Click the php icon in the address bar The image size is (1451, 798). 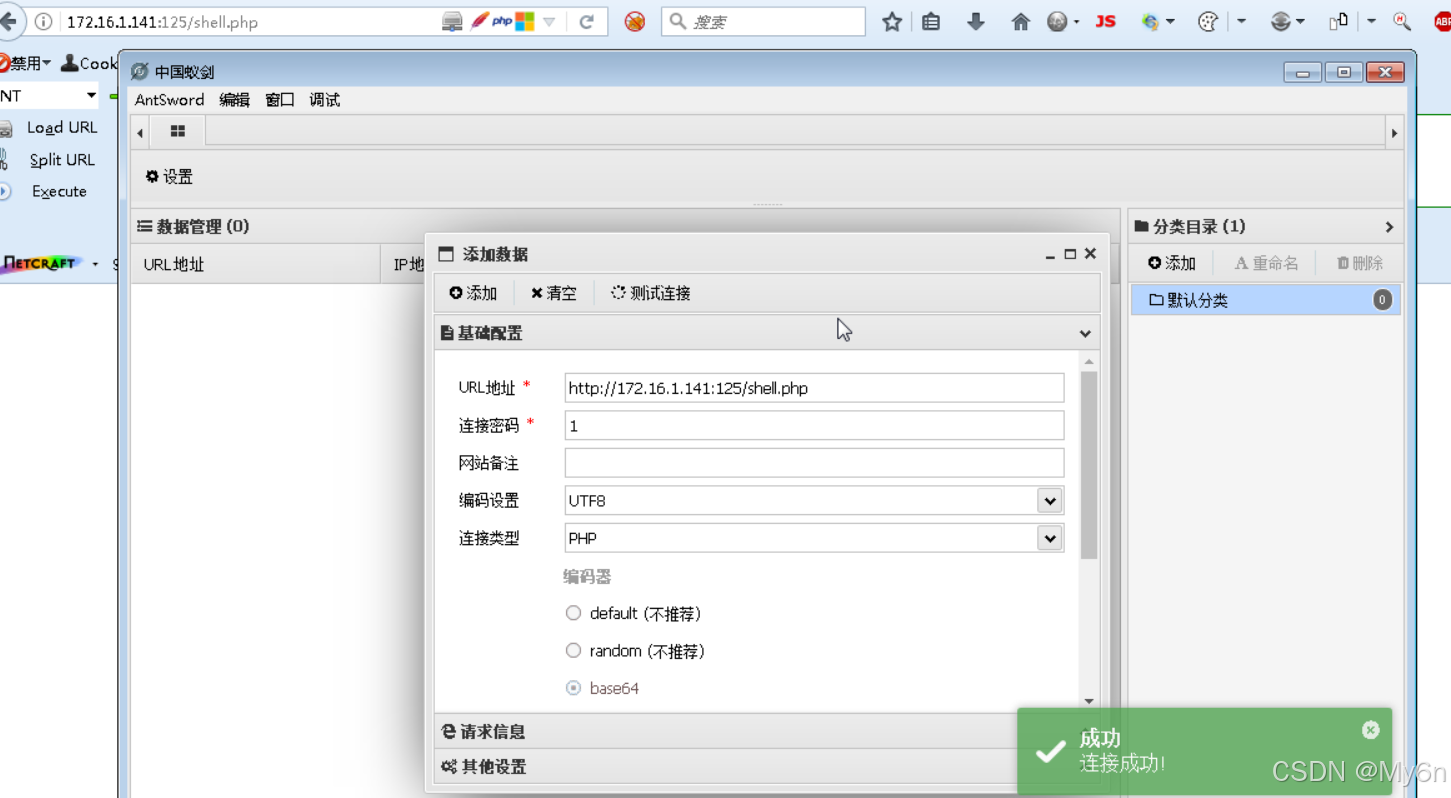point(502,21)
